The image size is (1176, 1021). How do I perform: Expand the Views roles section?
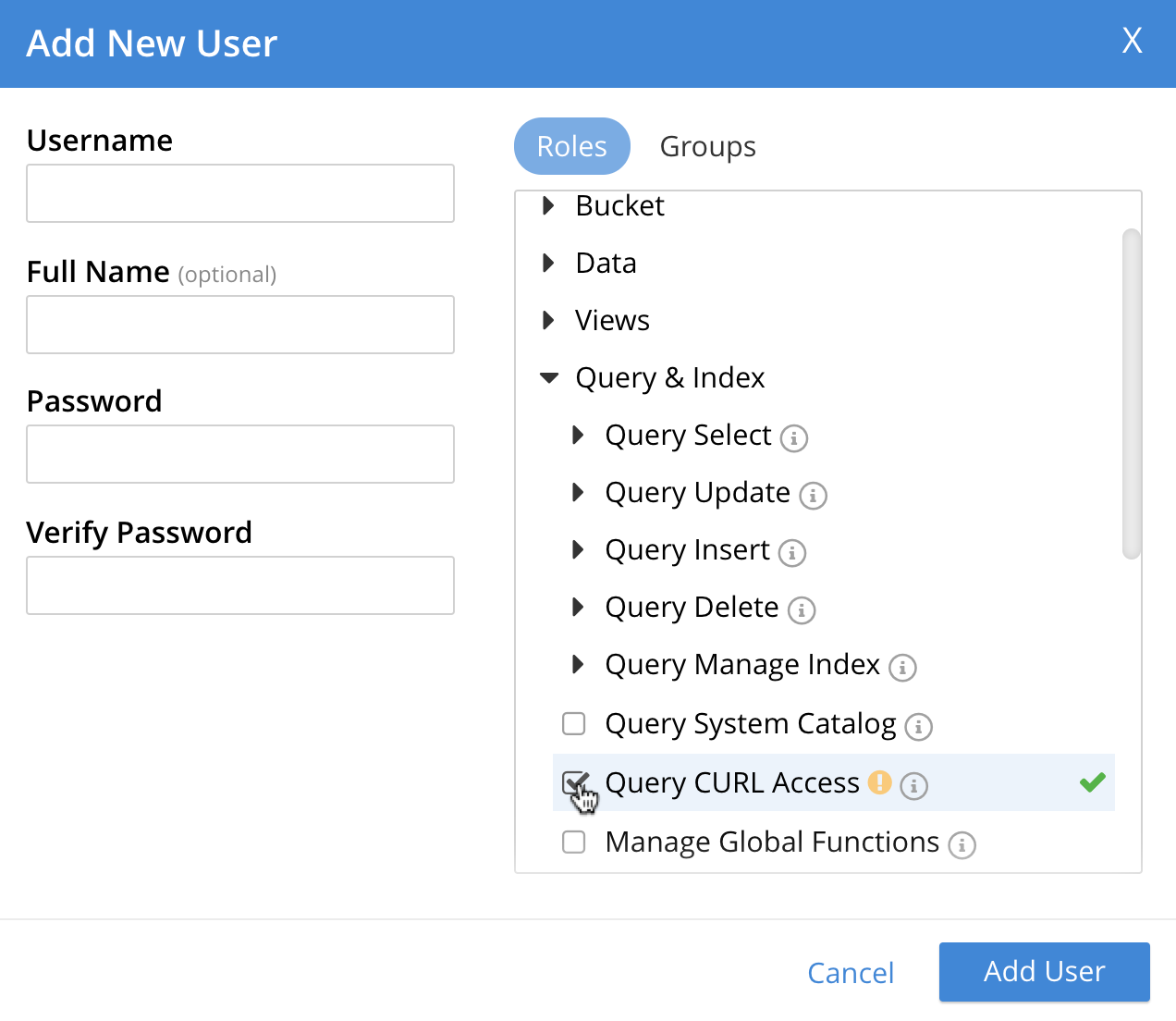(548, 320)
